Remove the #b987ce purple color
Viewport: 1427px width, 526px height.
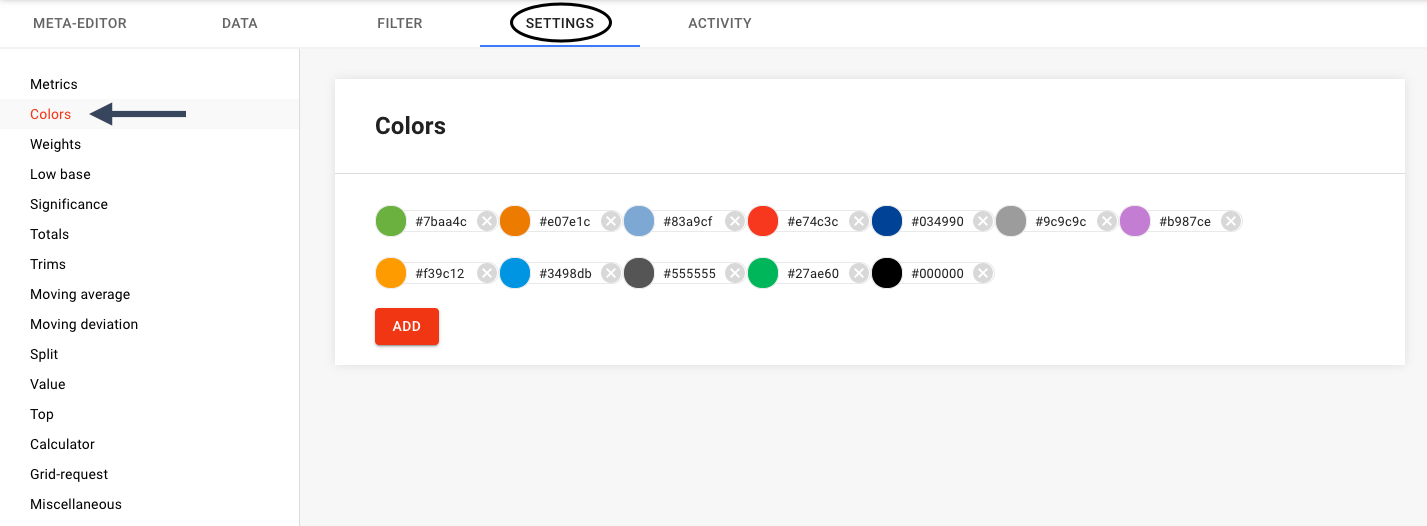1231,221
